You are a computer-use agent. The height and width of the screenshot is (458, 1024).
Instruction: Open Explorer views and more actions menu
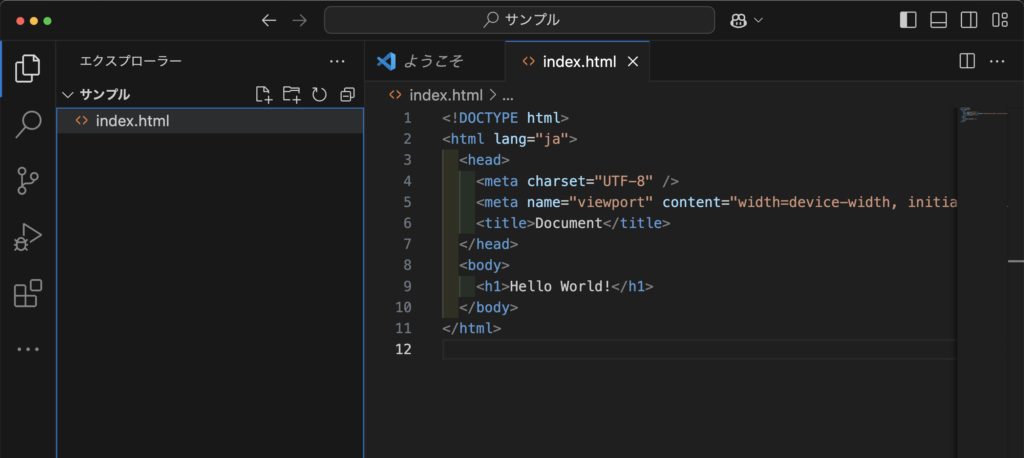tap(337, 61)
